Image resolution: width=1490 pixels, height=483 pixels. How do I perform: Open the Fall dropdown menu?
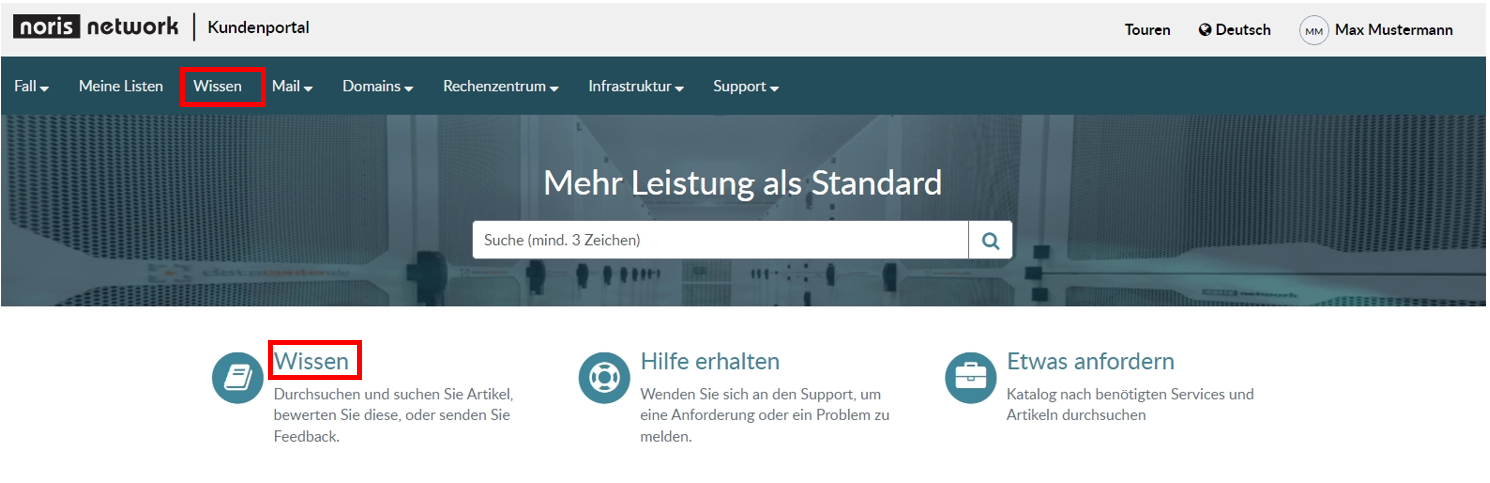tap(32, 87)
